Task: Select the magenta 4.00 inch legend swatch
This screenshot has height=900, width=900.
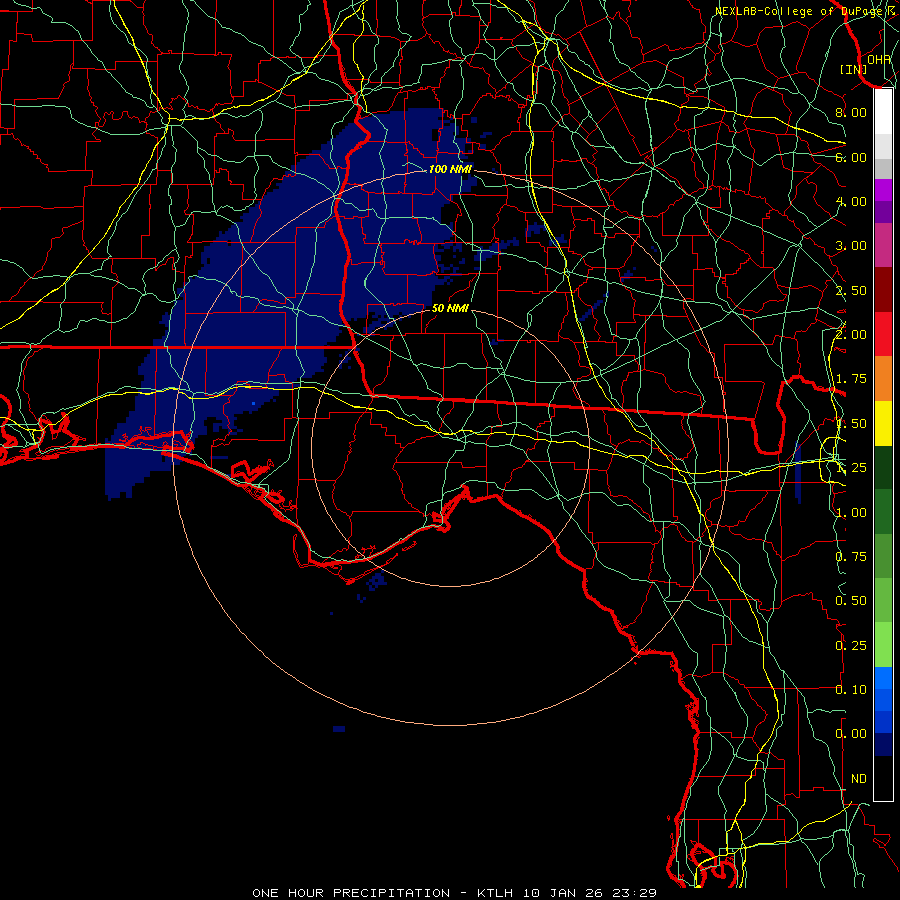Action: pos(883,190)
